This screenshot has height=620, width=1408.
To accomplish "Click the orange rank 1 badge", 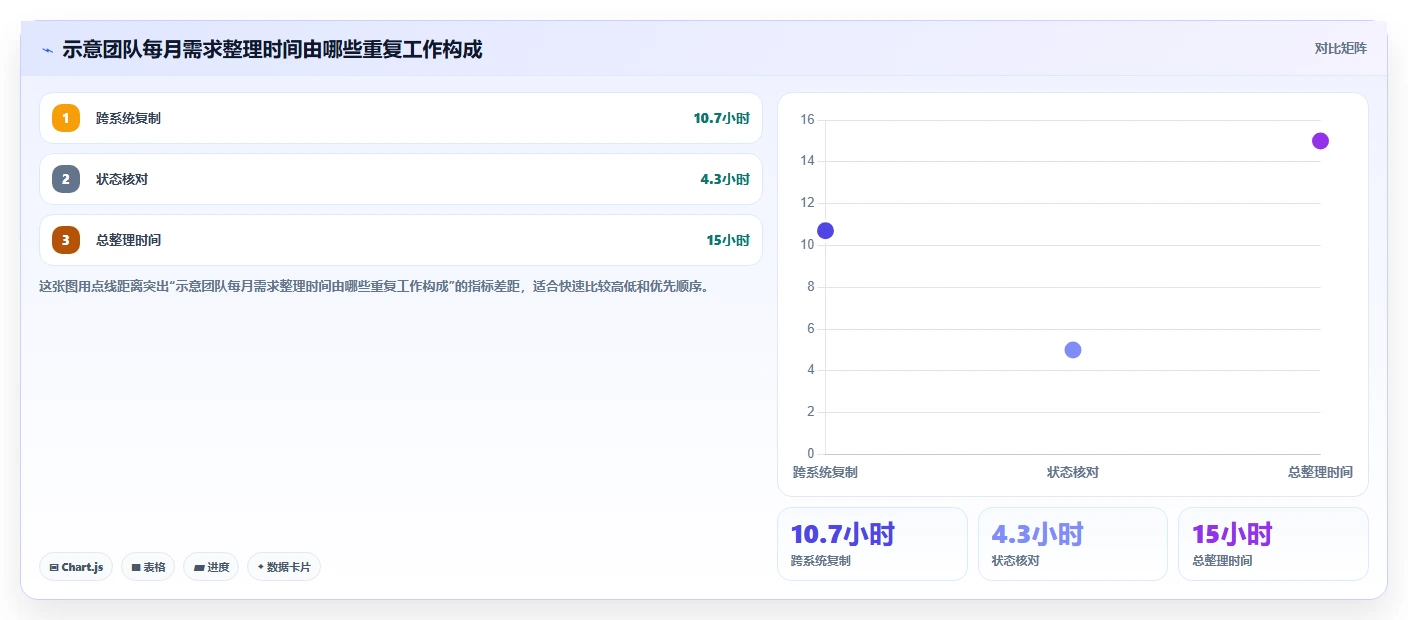I will (66, 118).
